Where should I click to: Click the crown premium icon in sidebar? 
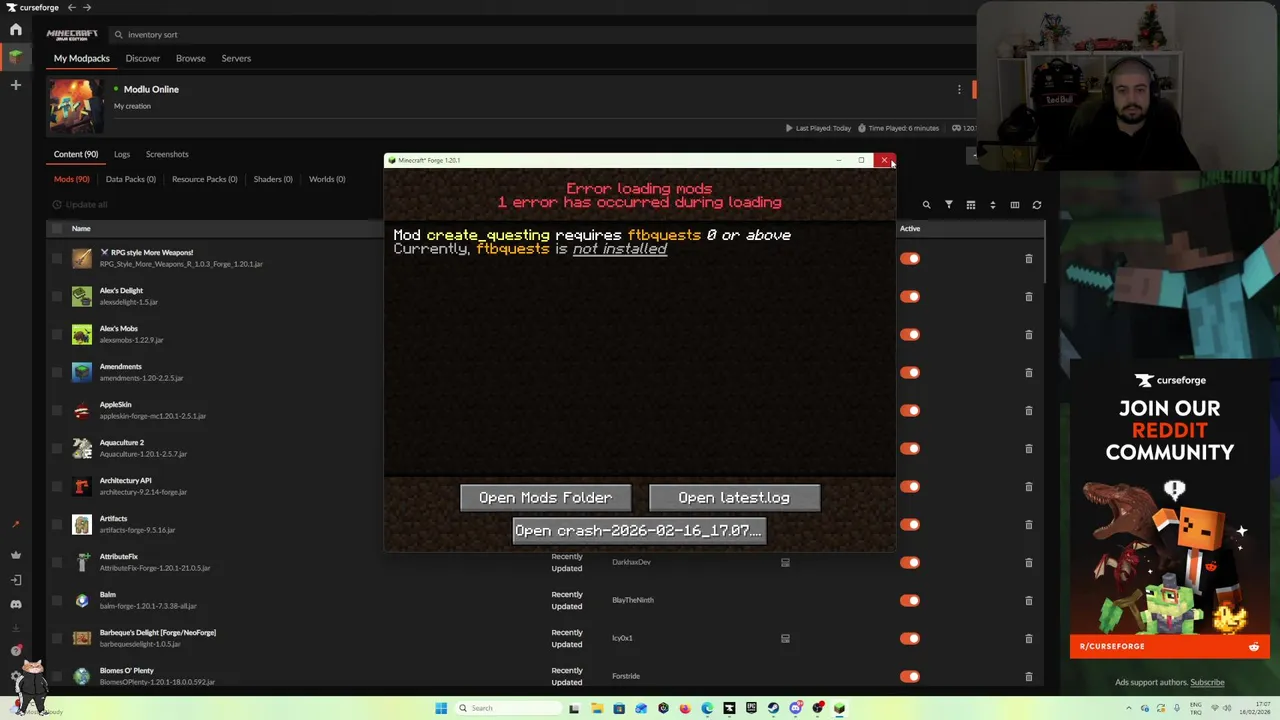coord(15,555)
